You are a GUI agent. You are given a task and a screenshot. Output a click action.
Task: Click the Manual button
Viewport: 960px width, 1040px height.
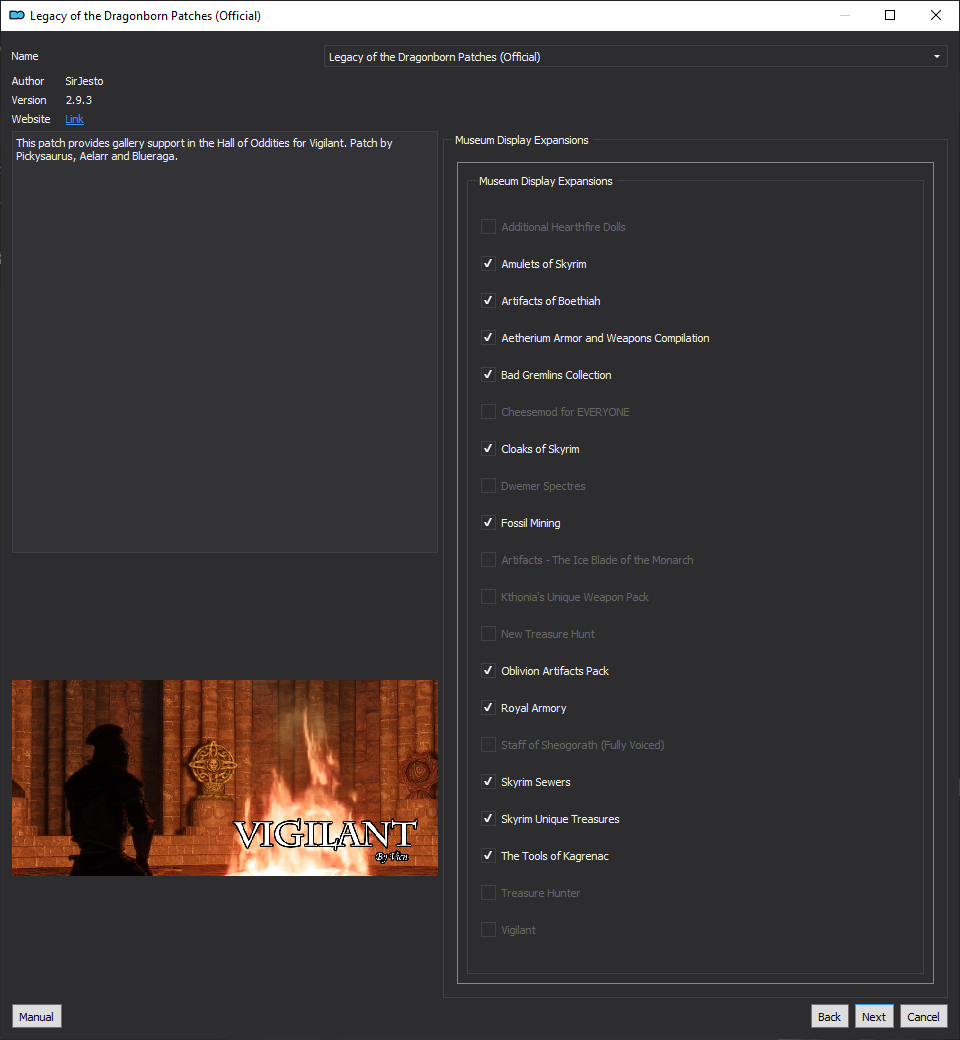click(x=36, y=1017)
